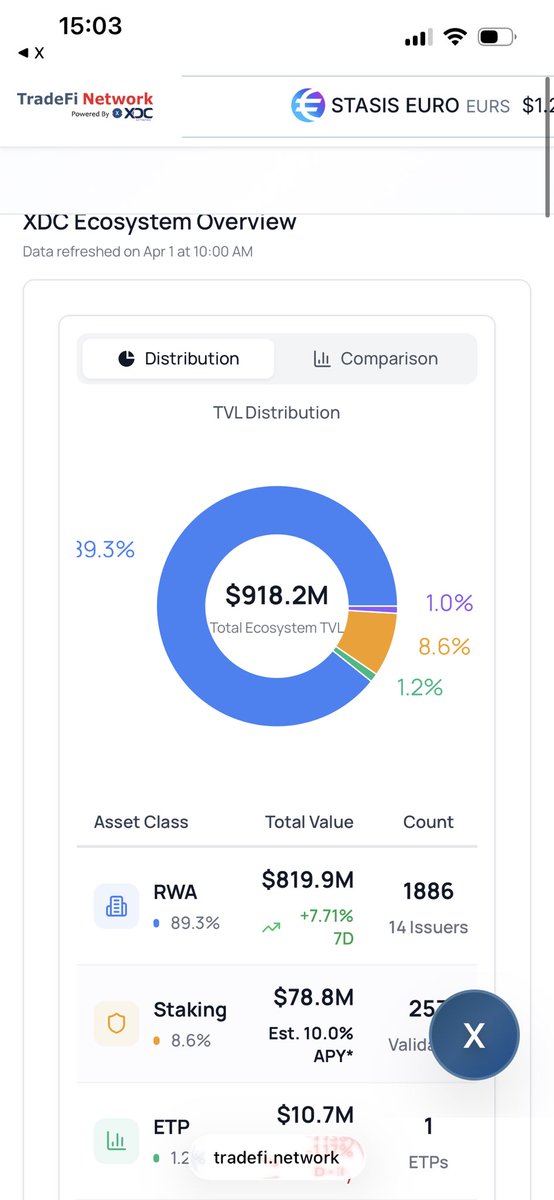
Task: Tap the STASIS EURO coin icon
Action: pos(308,105)
